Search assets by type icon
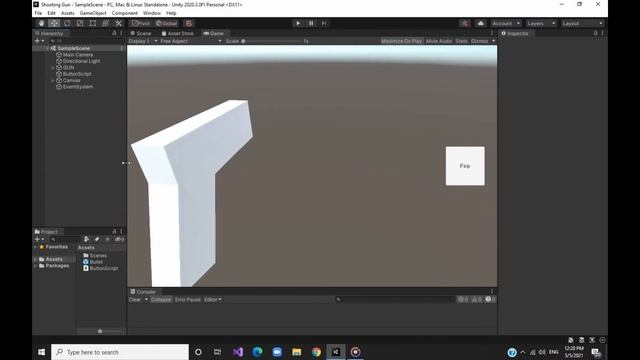The height and width of the screenshot is (360, 640). 87,239
